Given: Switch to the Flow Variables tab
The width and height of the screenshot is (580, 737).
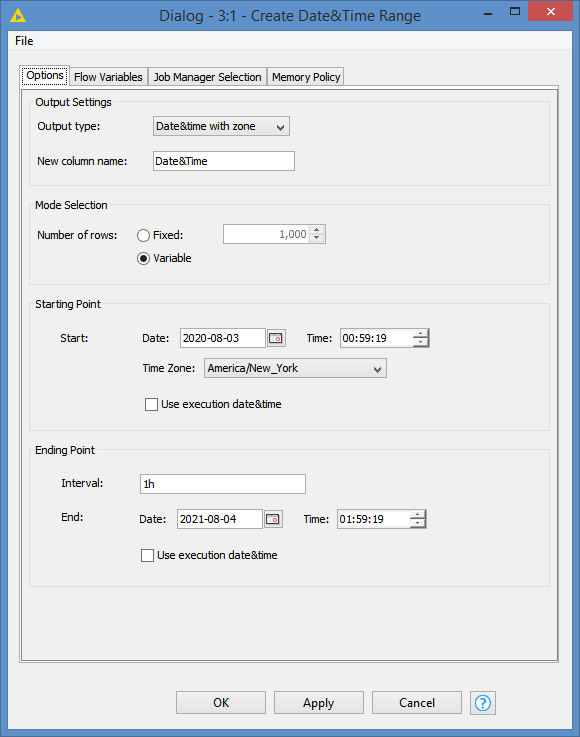Looking at the screenshot, I should click(108, 77).
